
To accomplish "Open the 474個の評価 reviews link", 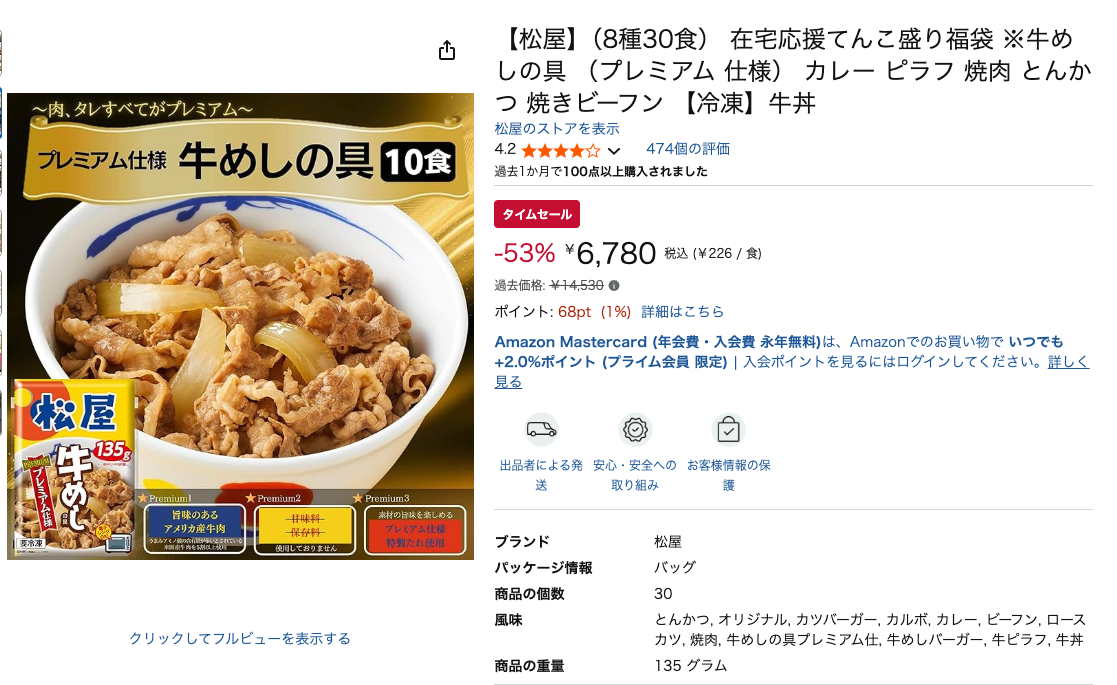I will coord(687,149).
